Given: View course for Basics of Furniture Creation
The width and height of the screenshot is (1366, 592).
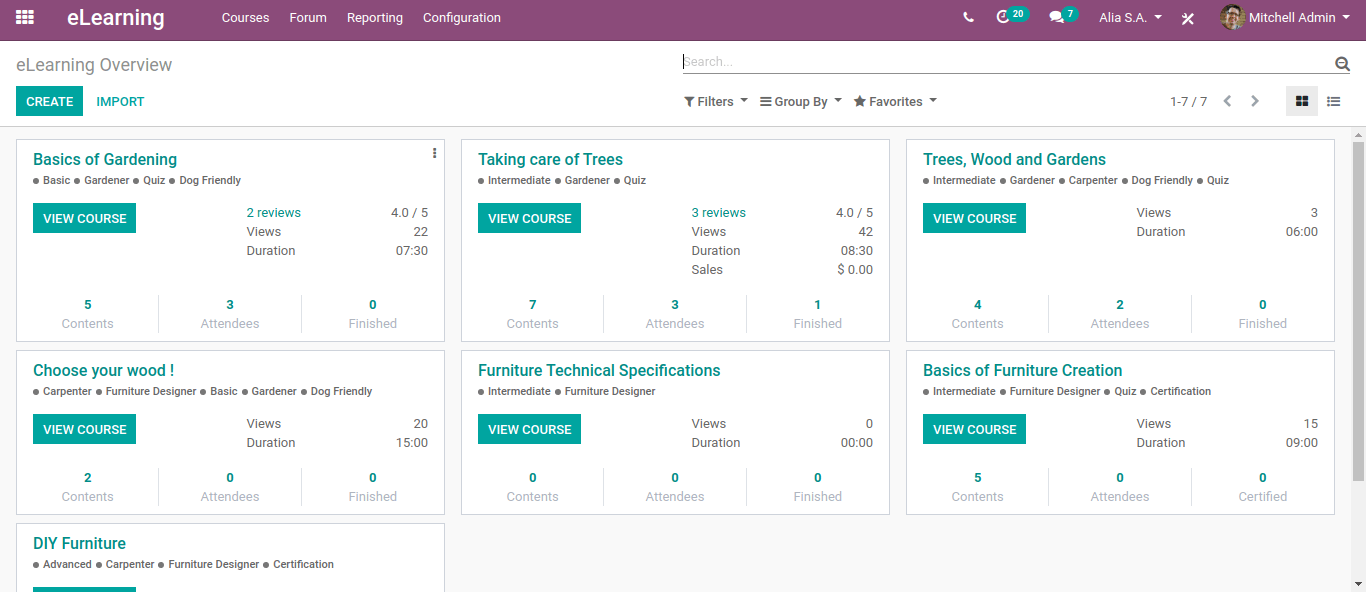Looking at the screenshot, I should [x=974, y=429].
